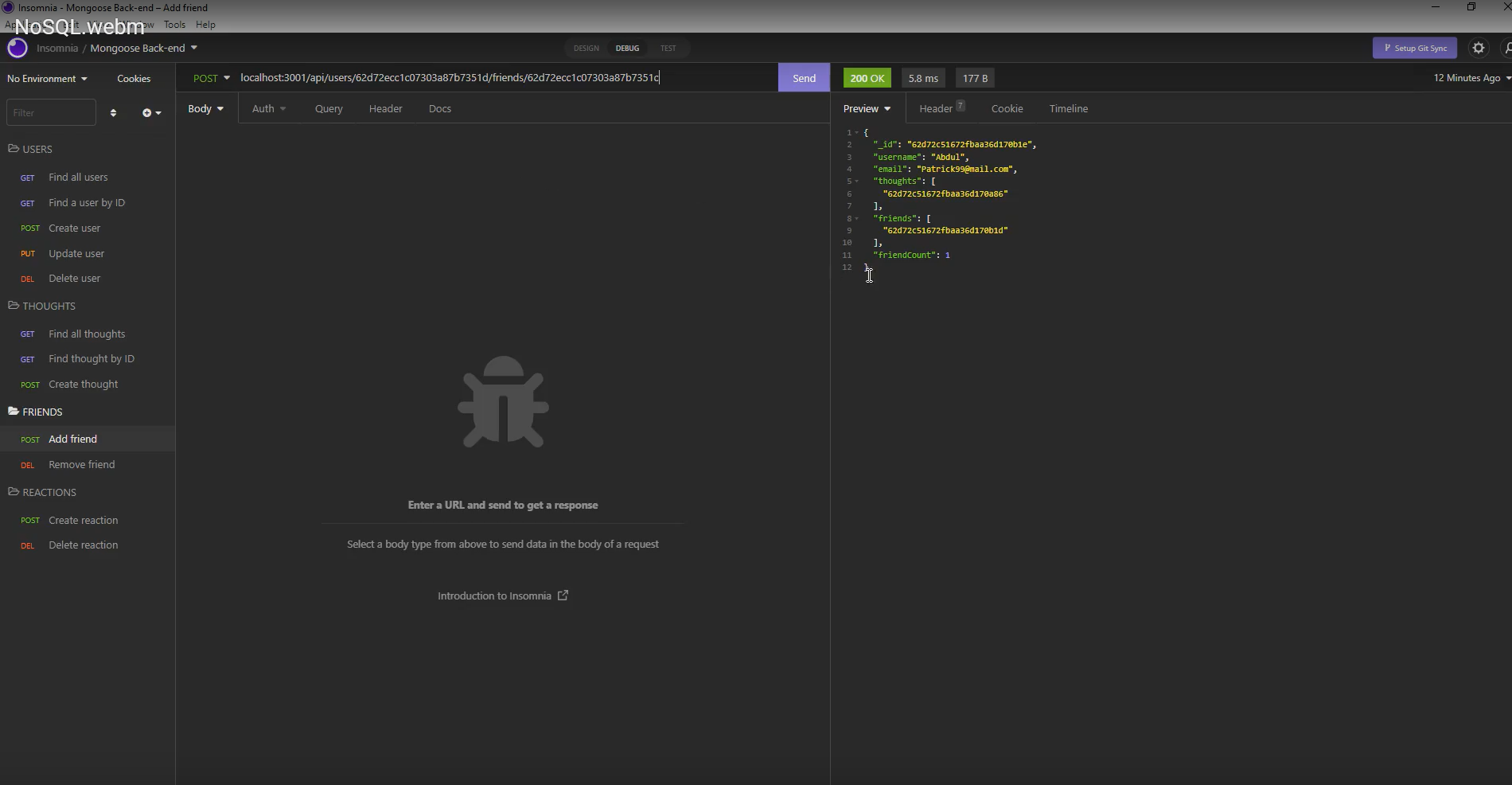Open the Preview mode dropdown
The height and width of the screenshot is (785, 1512).
coord(867,108)
